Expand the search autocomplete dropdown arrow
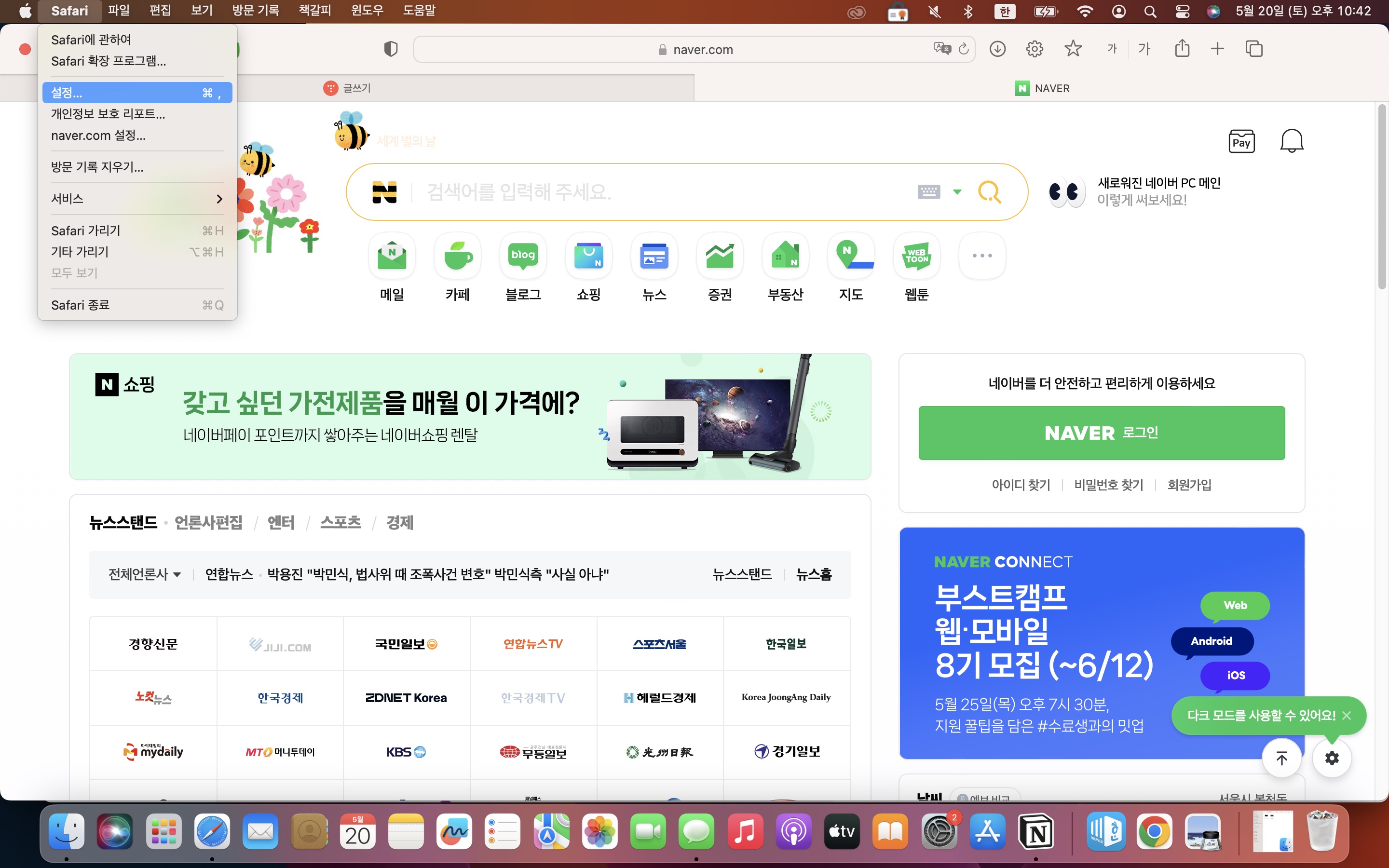 click(957, 192)
